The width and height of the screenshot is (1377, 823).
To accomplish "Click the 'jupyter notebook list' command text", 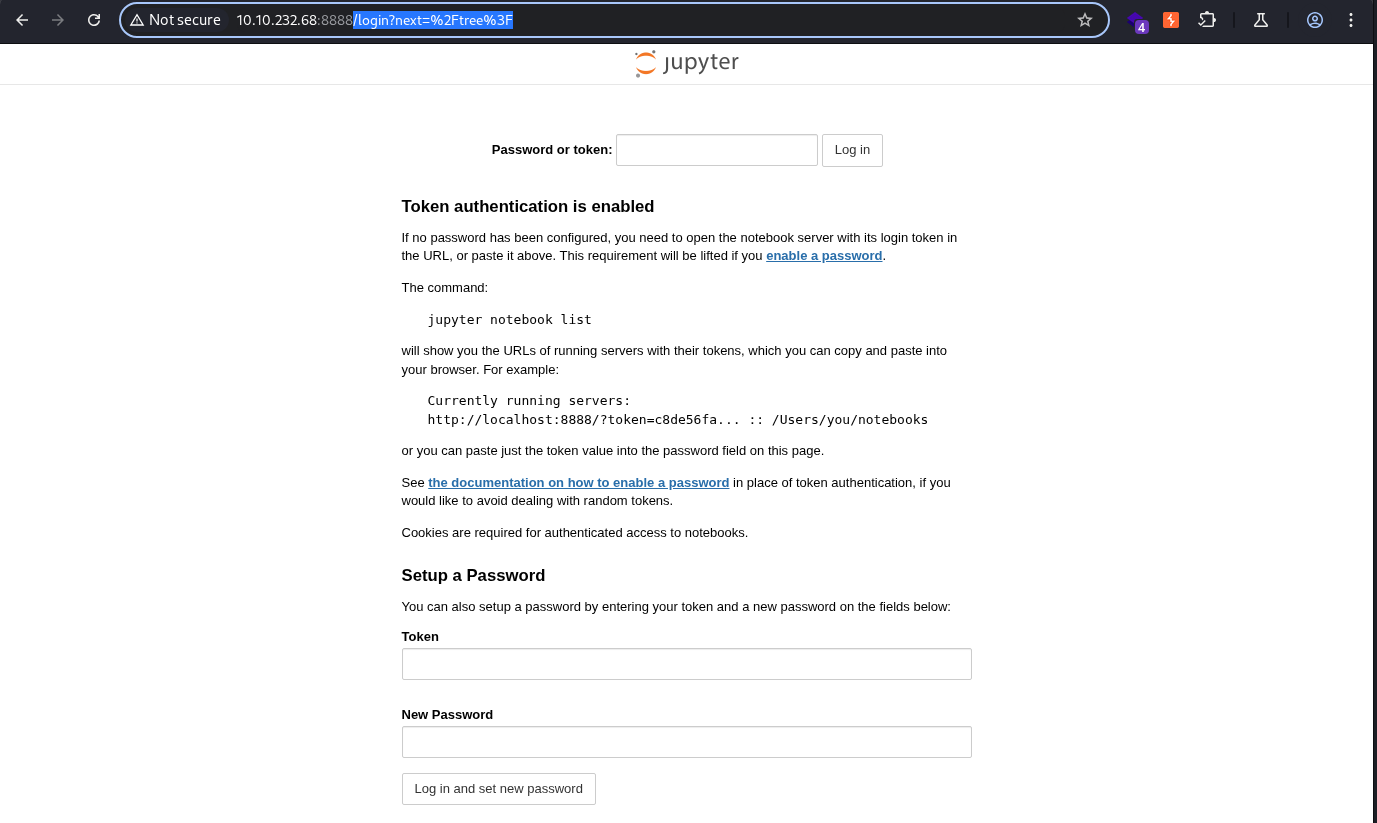I will click(x=510, y=320).
